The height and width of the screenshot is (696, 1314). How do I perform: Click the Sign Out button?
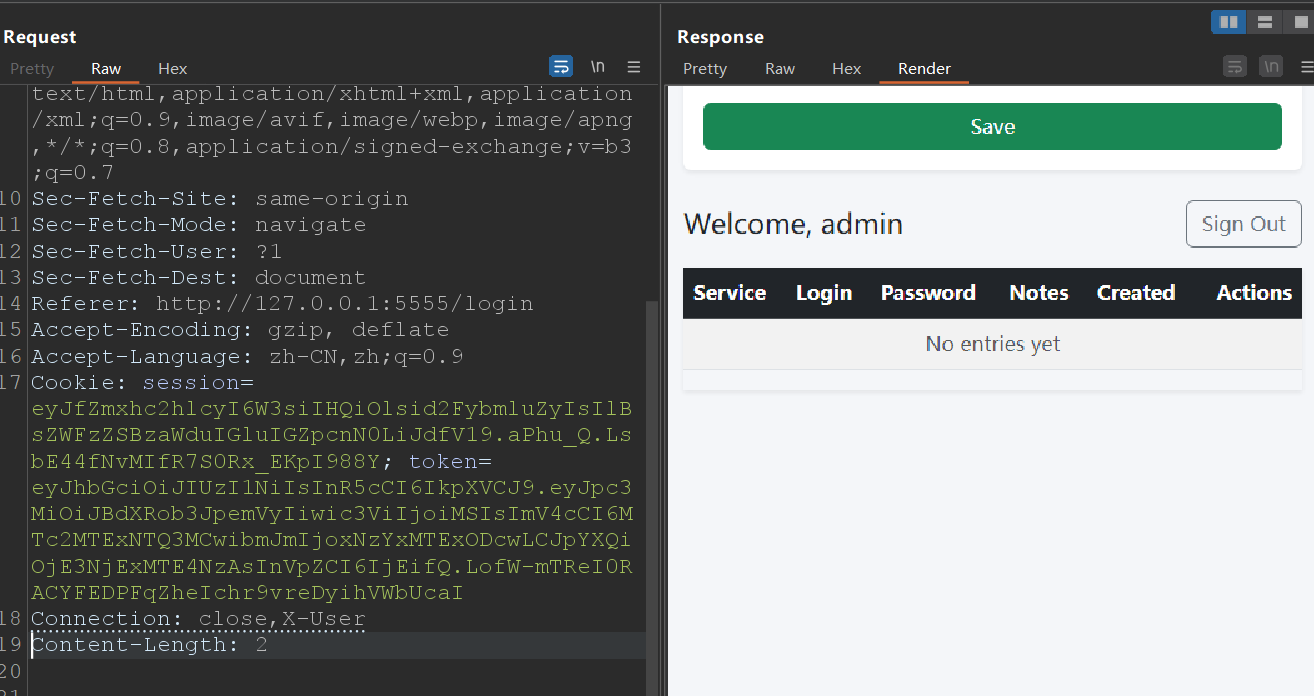click(1243, 224)
